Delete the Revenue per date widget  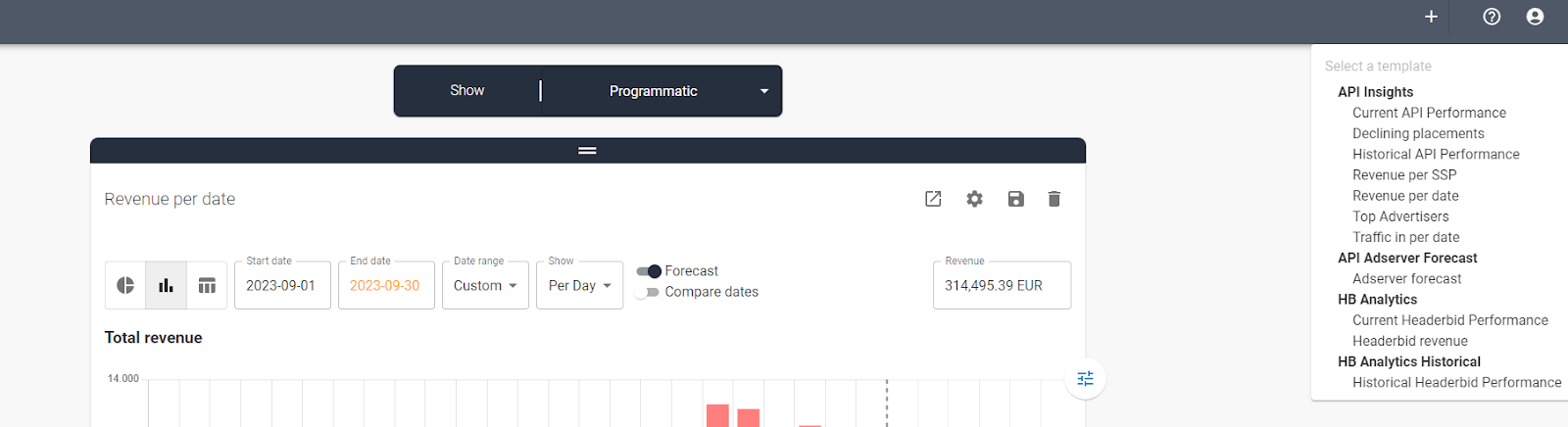(x=1054, y=199)
